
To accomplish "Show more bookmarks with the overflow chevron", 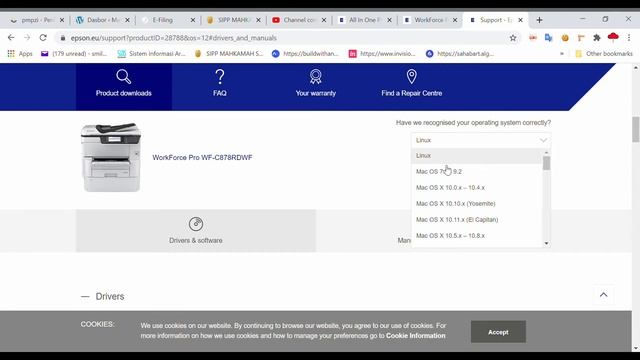I will (x=562, y=53).
